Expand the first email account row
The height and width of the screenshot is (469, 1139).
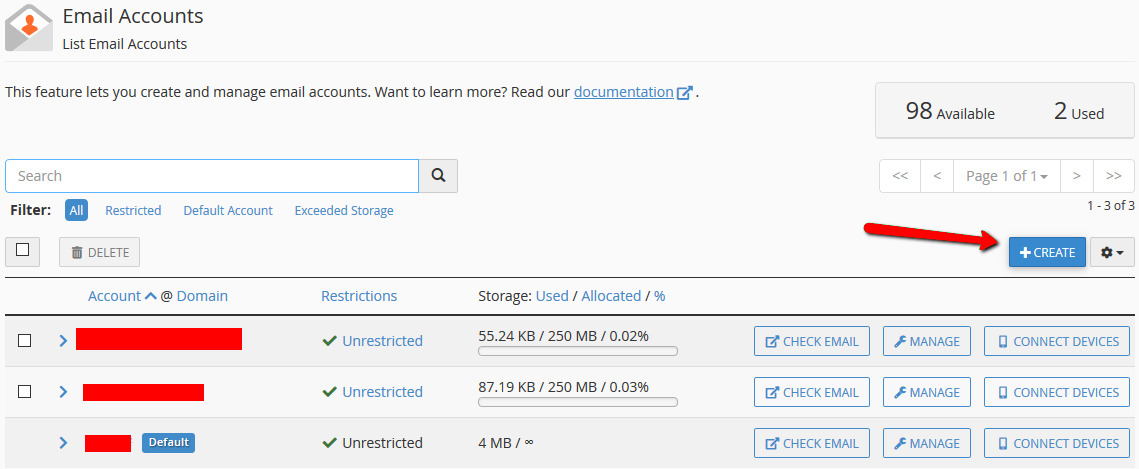(x=63, y=341)
